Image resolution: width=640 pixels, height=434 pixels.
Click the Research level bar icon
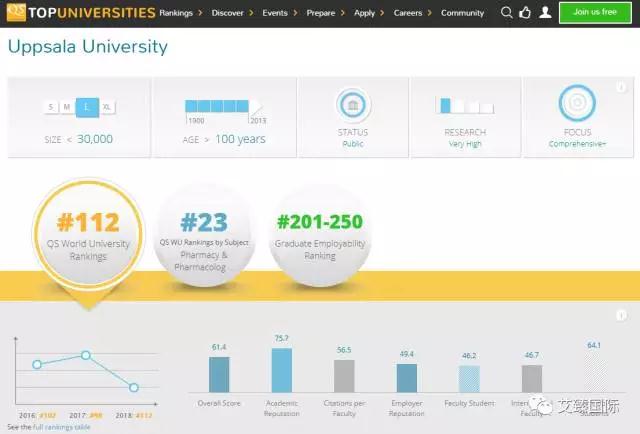(464, 106)
